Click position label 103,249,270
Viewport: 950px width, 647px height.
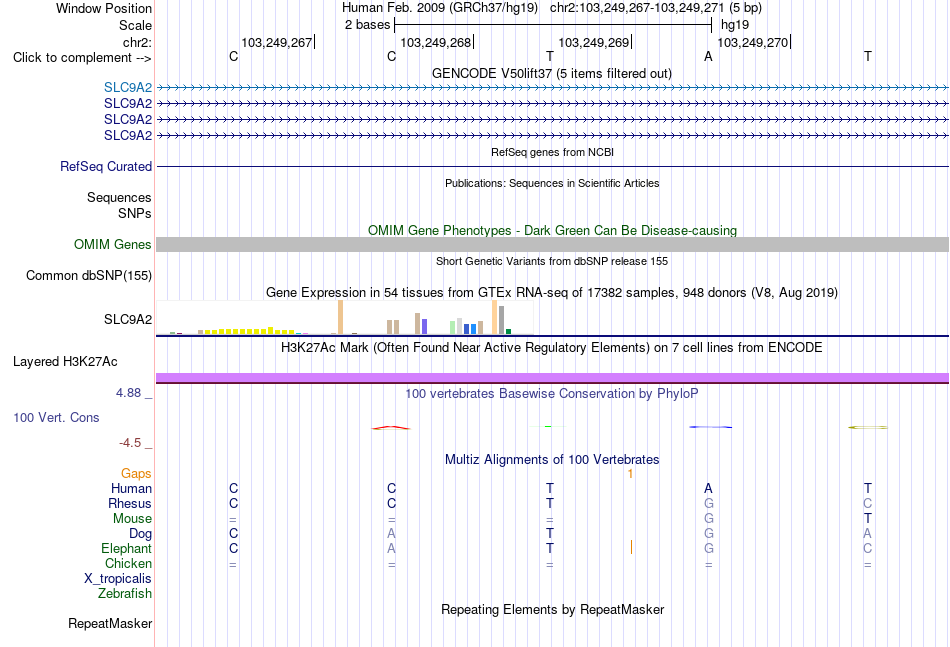[x=752, y=42]
